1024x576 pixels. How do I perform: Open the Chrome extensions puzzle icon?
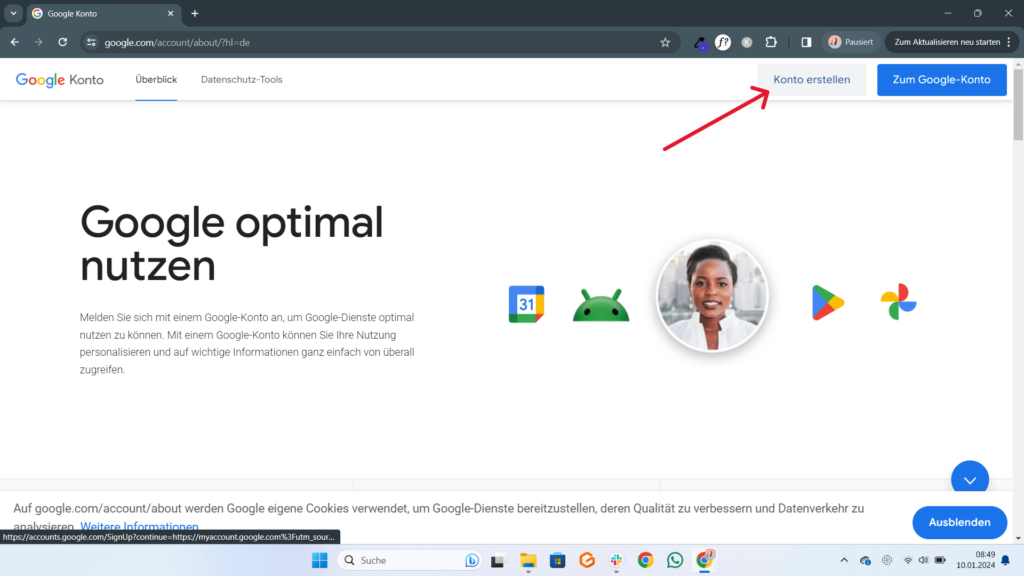tap(771, 42)
